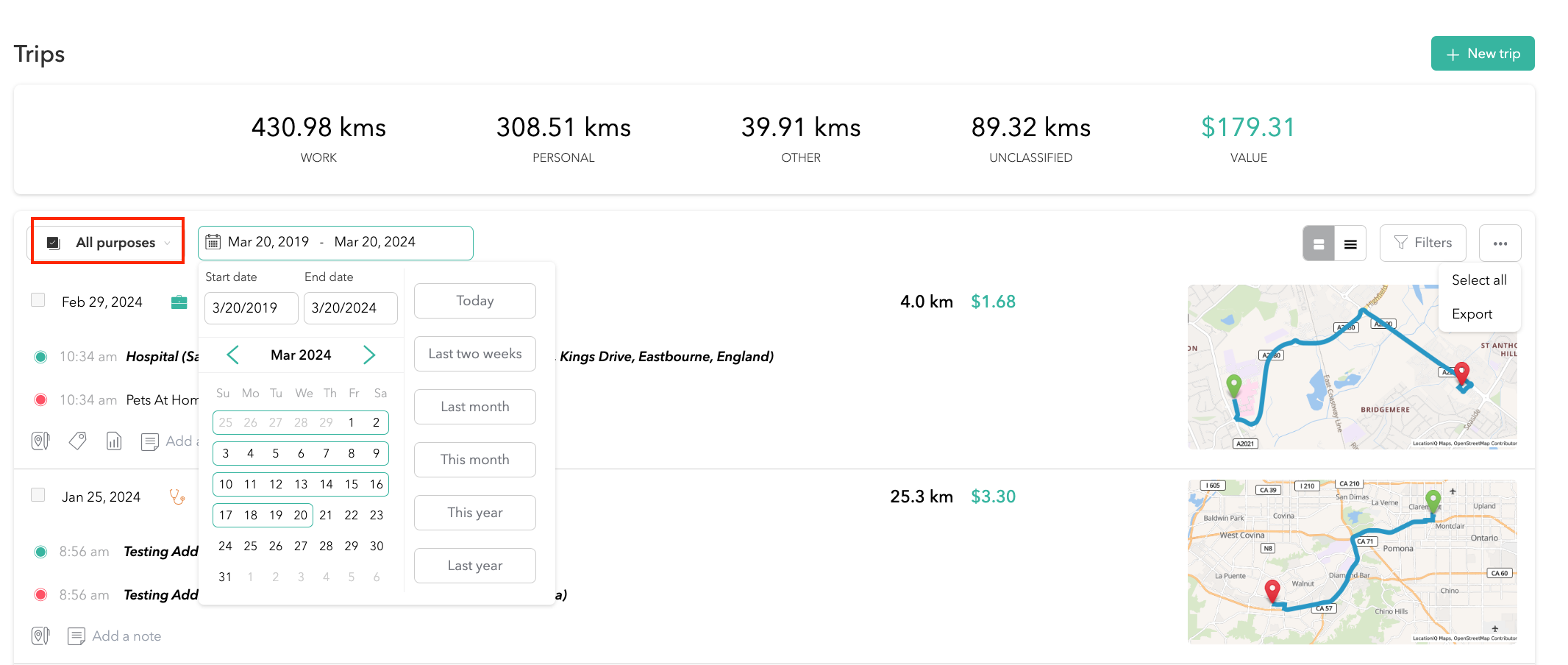
Task: Apply the Last two weeks preset
Action: 474,354
